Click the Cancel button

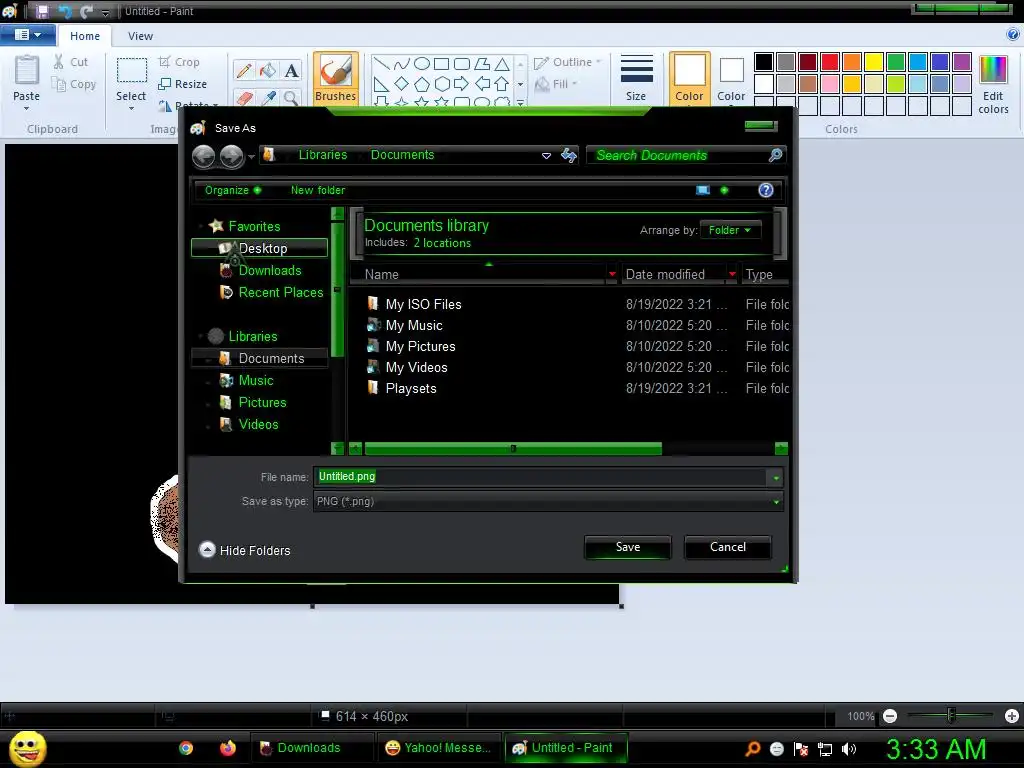(x=728, y=547)
